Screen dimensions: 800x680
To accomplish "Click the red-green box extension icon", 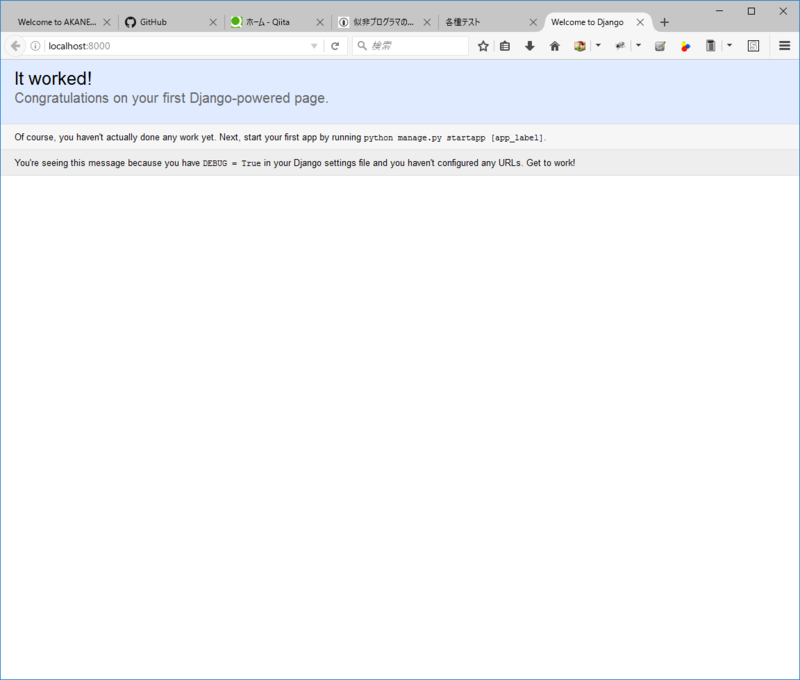I will click(580, 46).
